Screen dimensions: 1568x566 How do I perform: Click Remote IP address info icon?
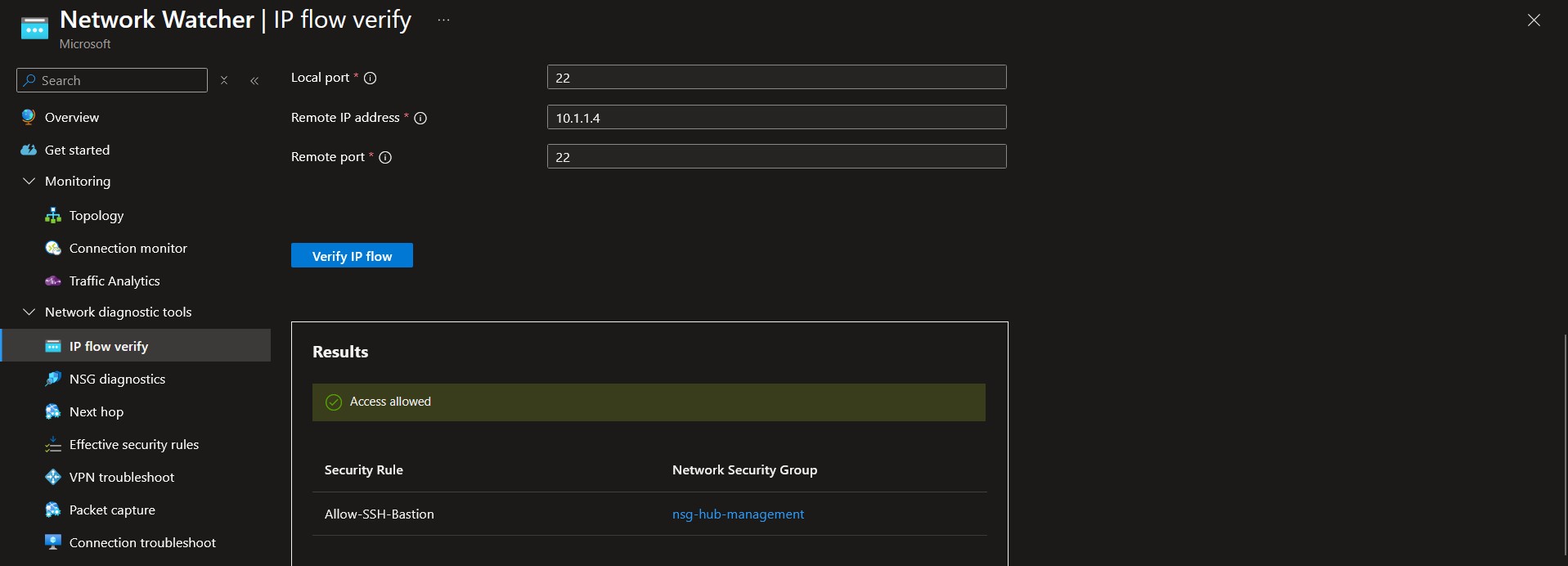pyautogui.click(x=420, y=119)
